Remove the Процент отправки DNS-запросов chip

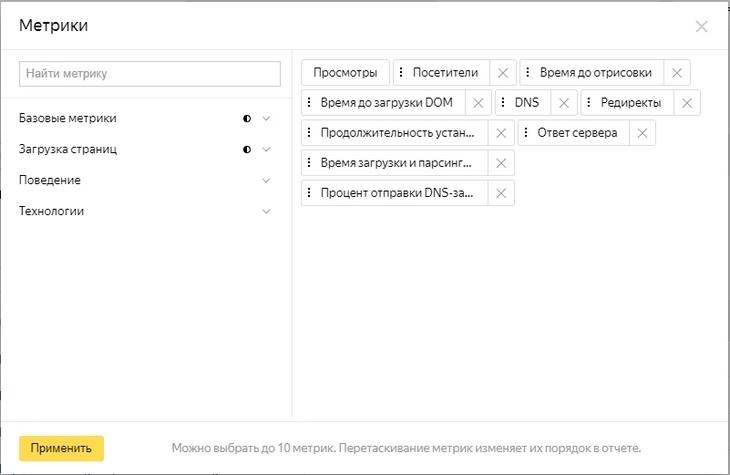click(501, 193)
